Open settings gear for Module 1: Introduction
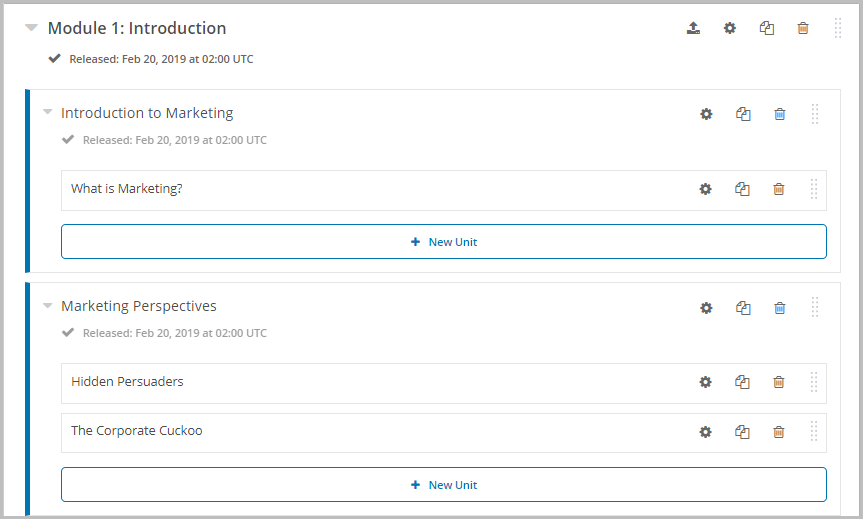 click(730, 28)
